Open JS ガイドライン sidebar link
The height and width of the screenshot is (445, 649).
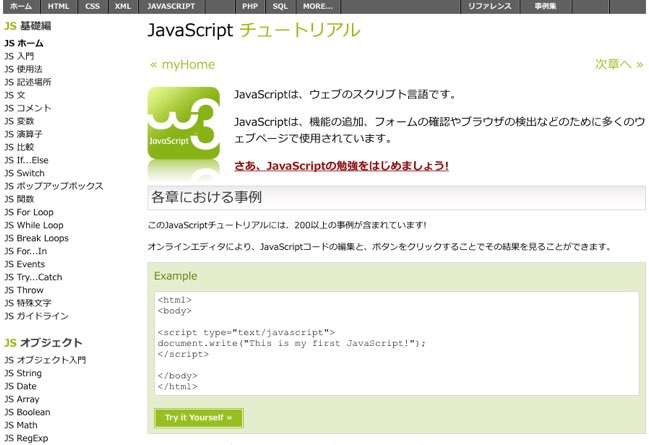36,316
